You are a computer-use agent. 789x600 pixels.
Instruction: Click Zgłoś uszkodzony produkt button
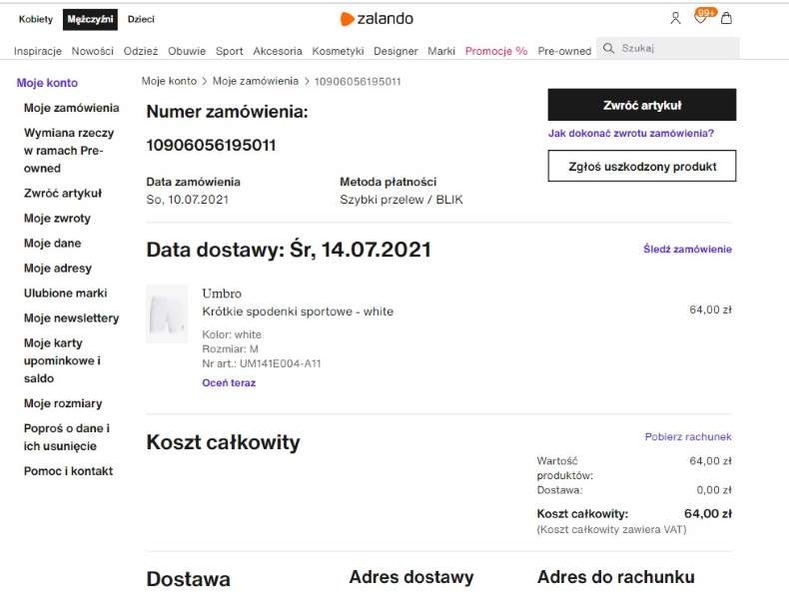(x=642, y=166)
